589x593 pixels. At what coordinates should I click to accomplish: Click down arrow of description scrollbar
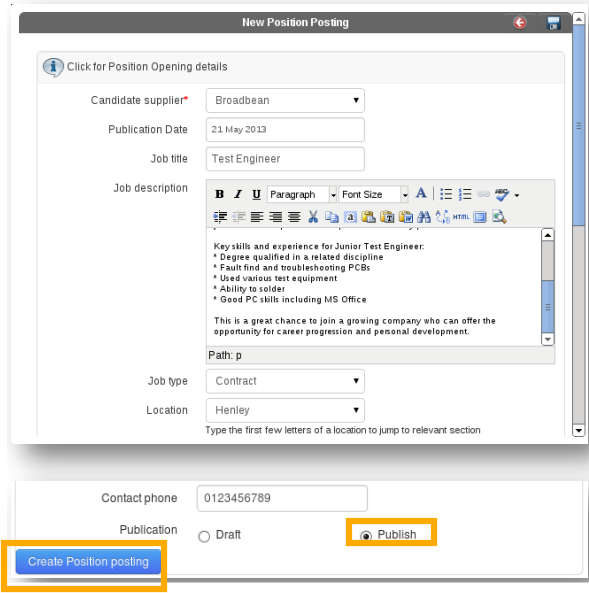[x=547, y=339]
